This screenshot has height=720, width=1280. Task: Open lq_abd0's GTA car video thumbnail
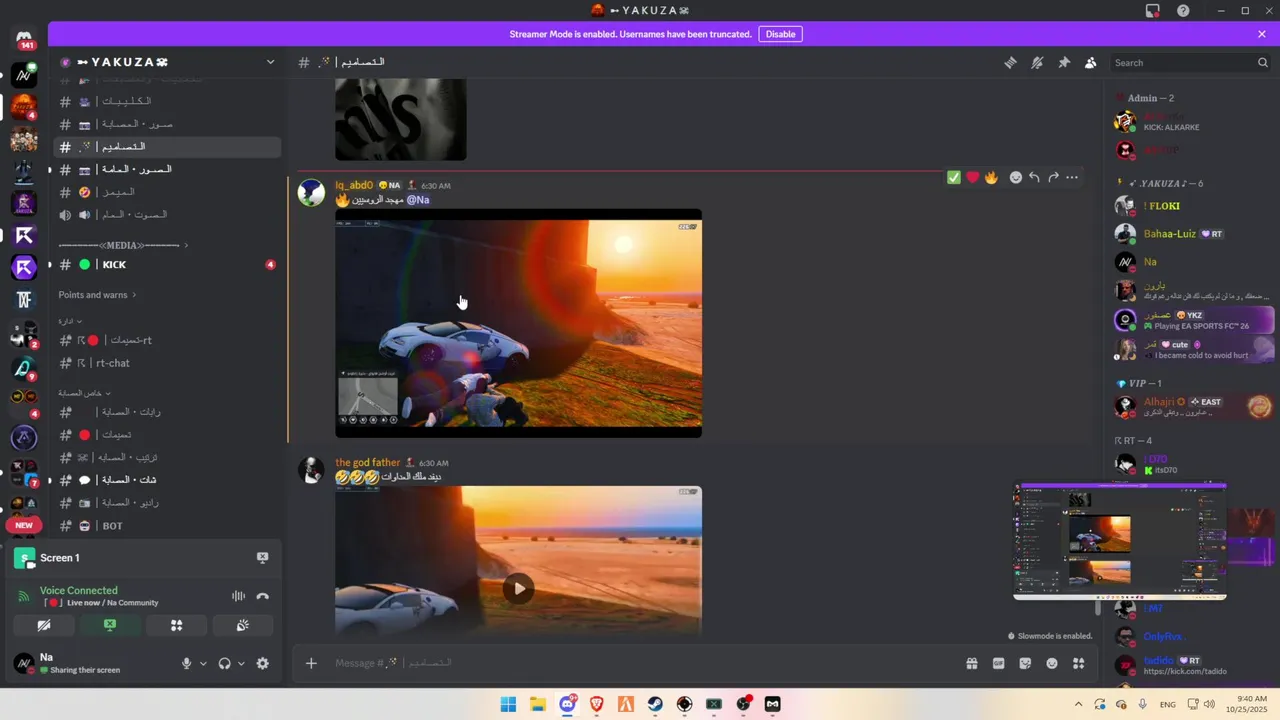click(518, 323)
